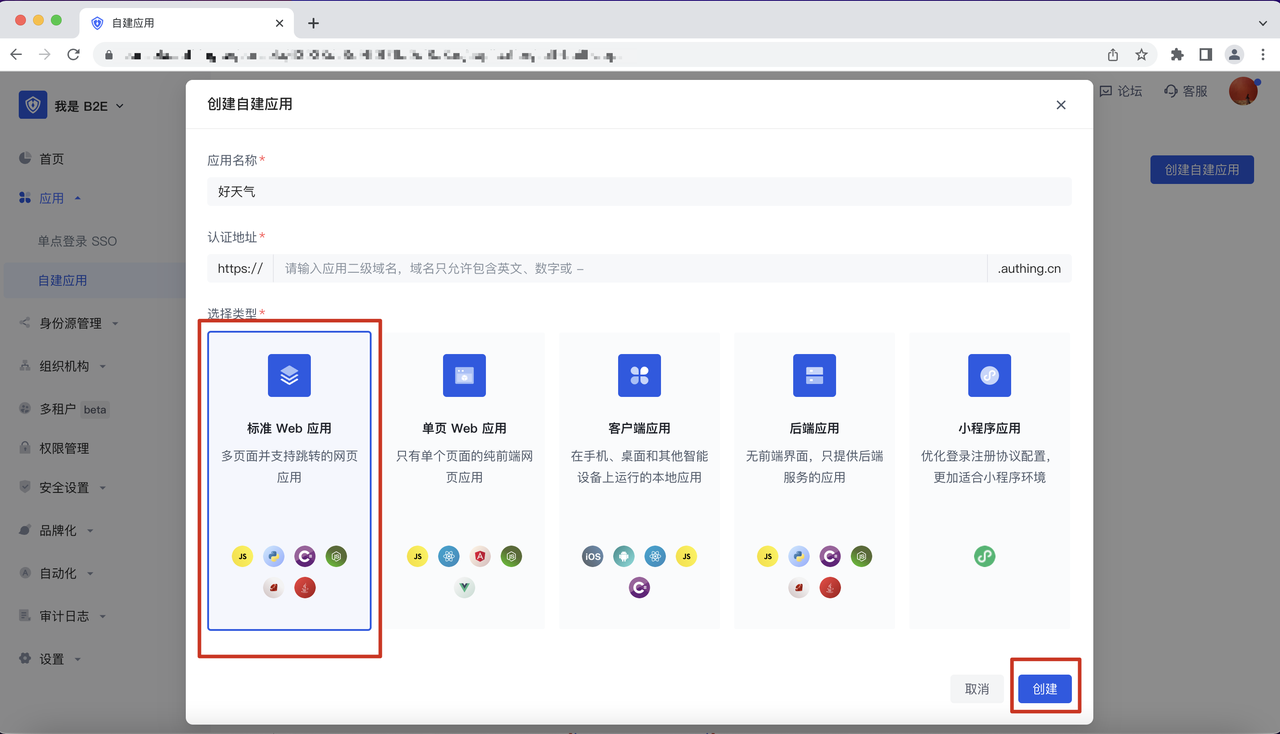1280x734 pixels.
Task: Click the browser bookmark star icon
Action: [1141, 55]
